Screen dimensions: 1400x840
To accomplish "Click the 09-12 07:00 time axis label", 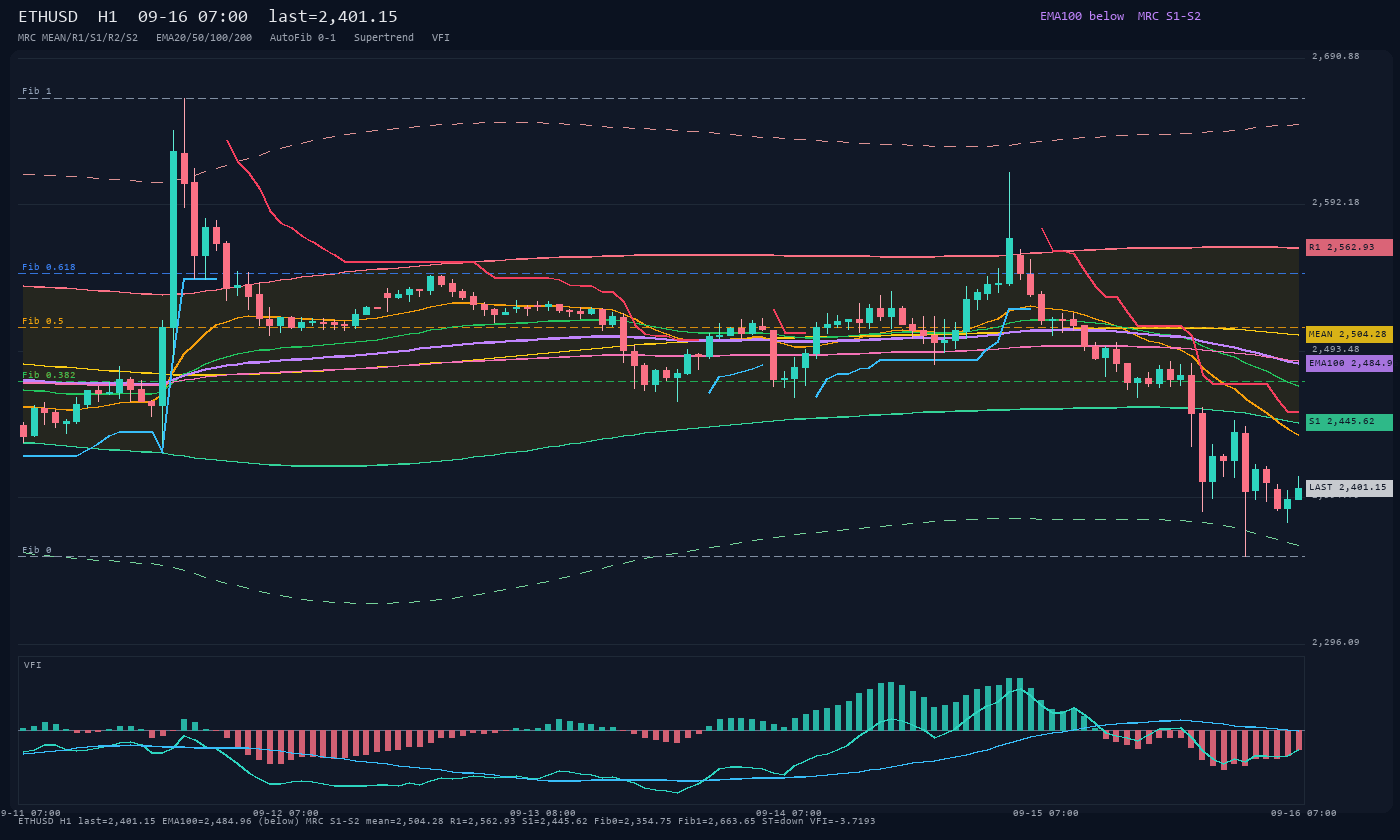I will [x=286, y=813].
